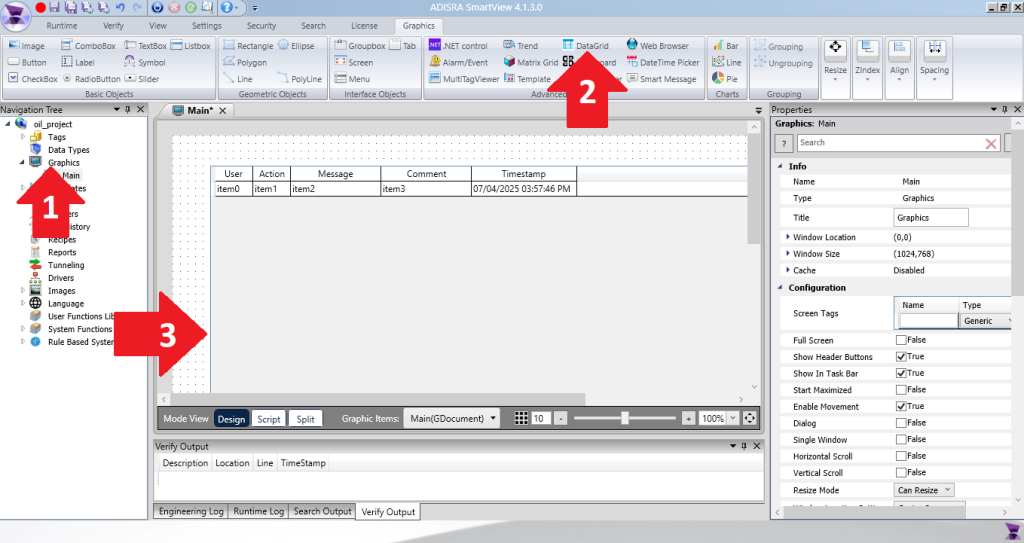Toggle Start Maximized checkbox
This screenshot has width=1024, height=543.
coord(901,389)
